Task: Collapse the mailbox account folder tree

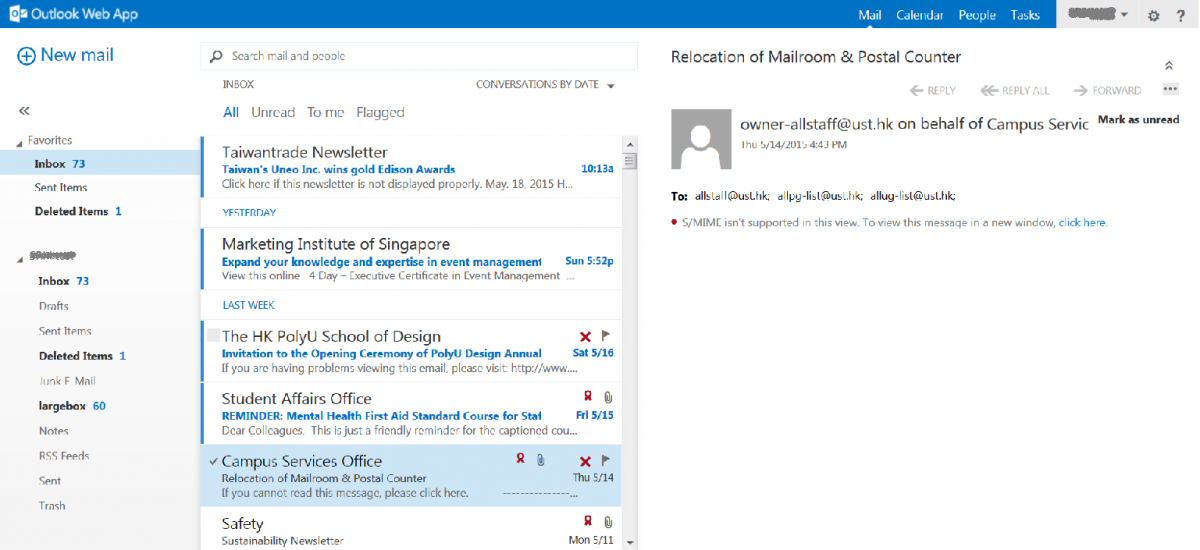Action: pos(20,259)
